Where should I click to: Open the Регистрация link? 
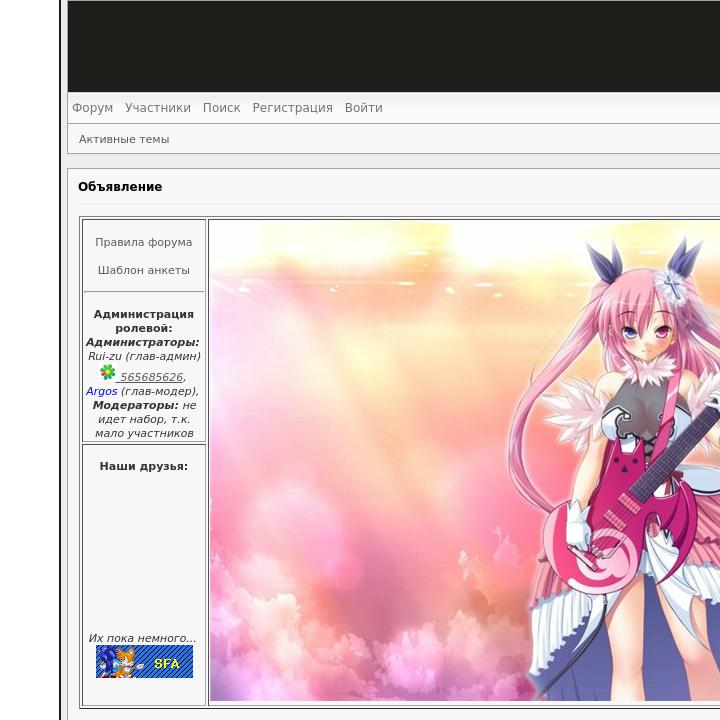coord(292,107)
